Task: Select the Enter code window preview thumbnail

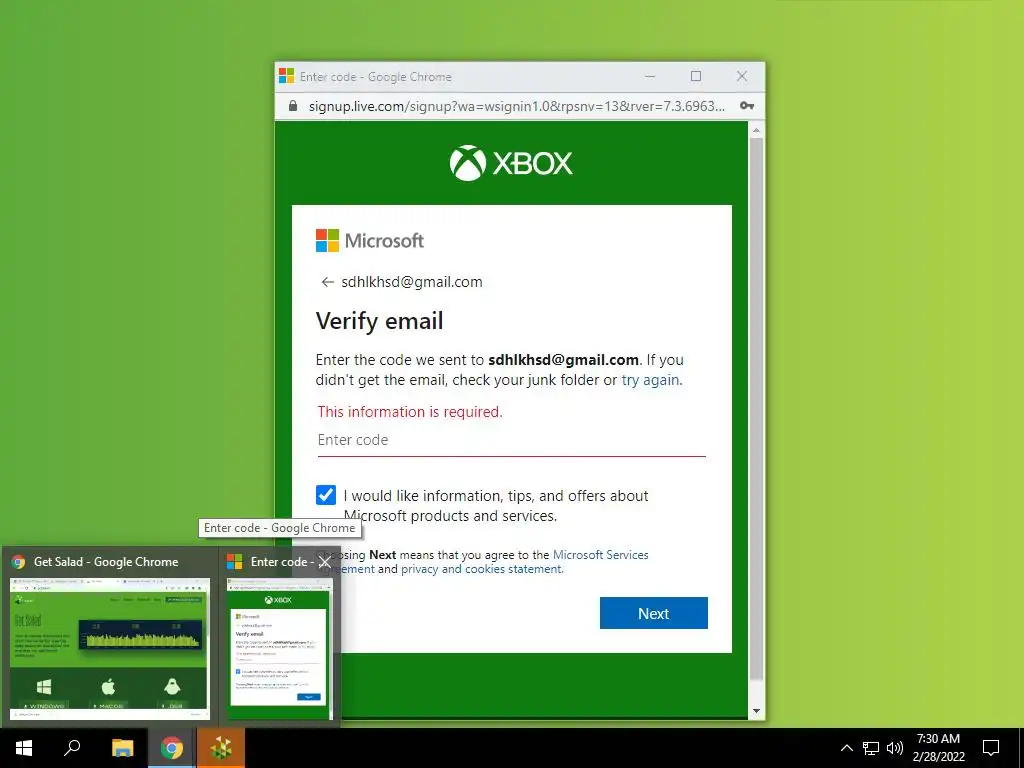Action: pyautogui.click(x=279, y=648)
